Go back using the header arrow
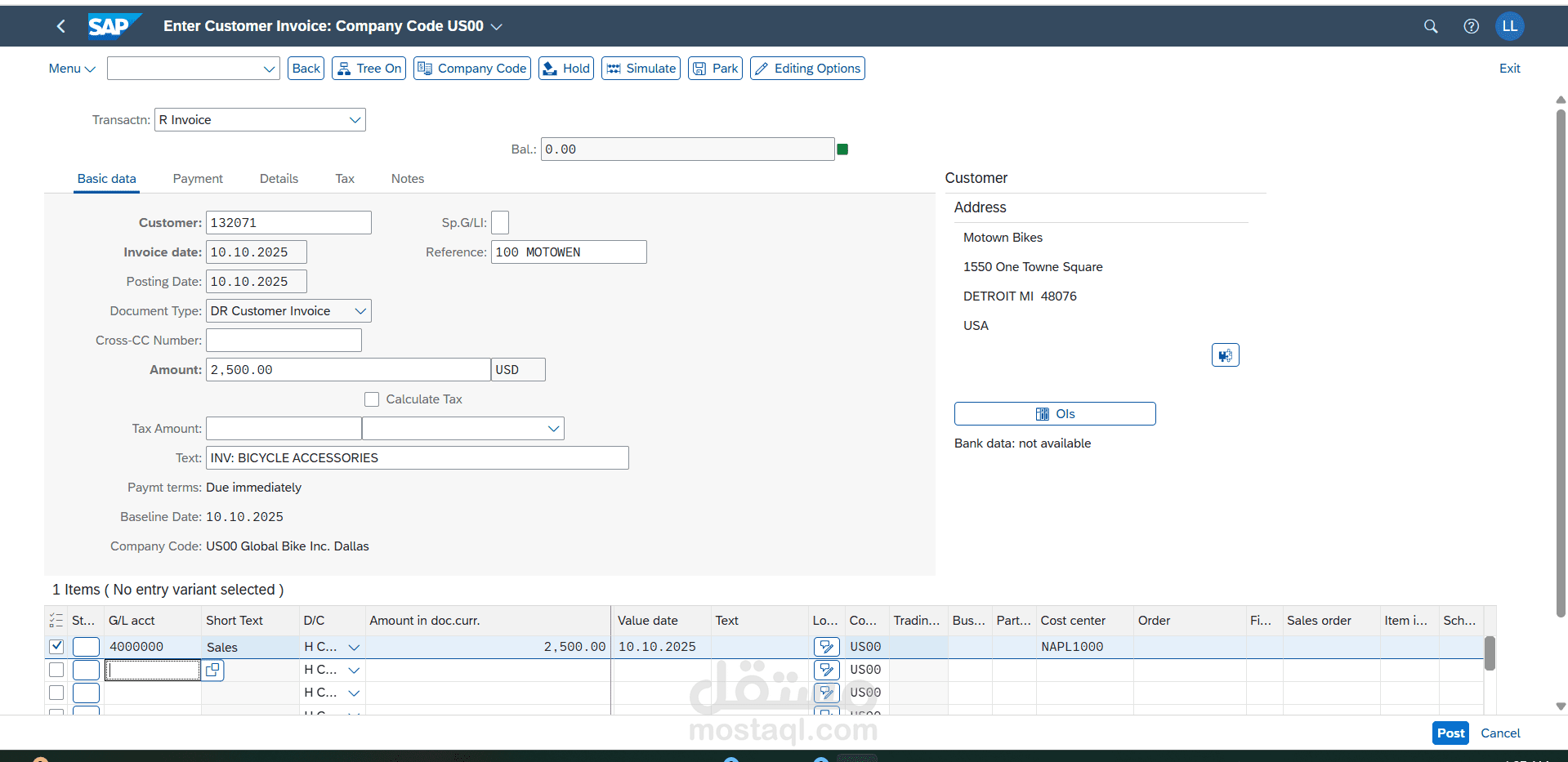The image size is (1568, 762). click(x=61, y=26)
